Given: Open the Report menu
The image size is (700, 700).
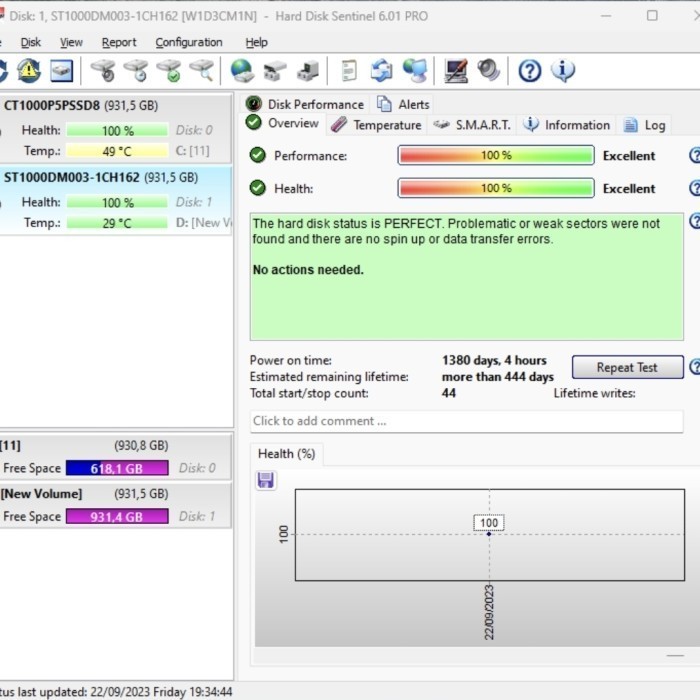Looking at the screenshot, I should pyautogui.click(x=119, y=42).
